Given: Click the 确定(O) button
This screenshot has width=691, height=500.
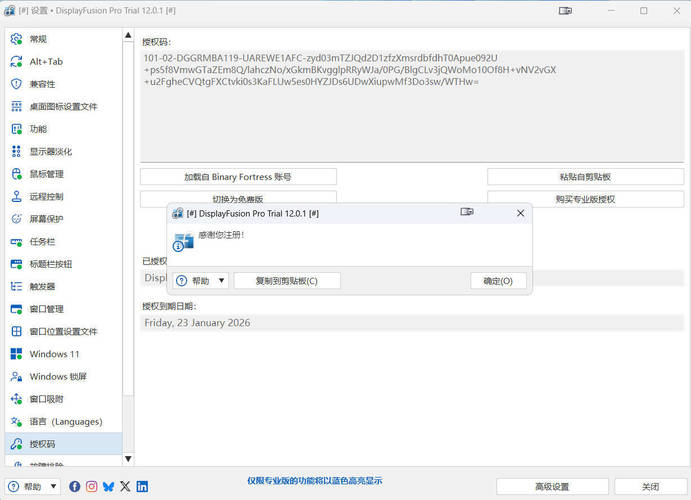Looking at the screenshot, I should (x=498, y=281).
